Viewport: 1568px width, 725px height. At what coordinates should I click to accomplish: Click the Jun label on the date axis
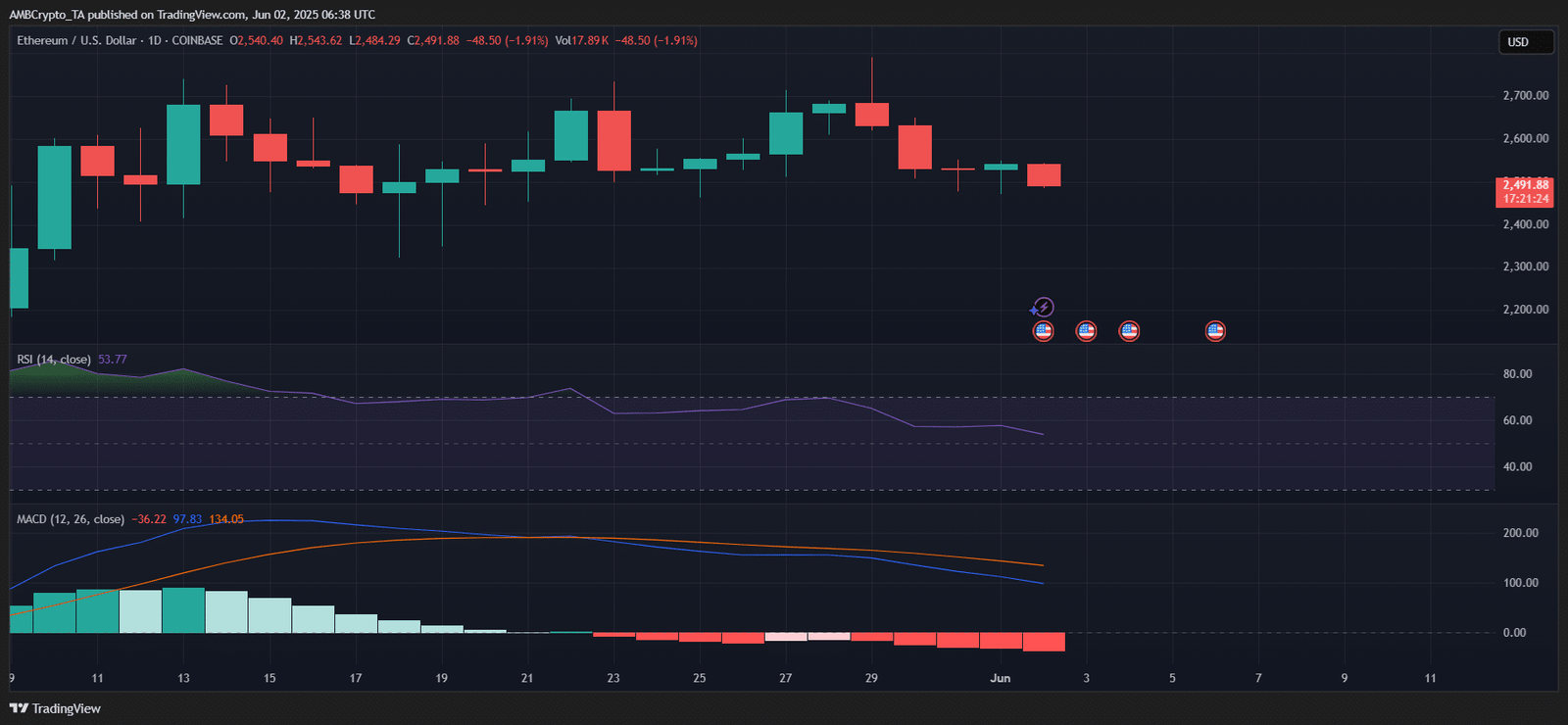[1000, 678]
